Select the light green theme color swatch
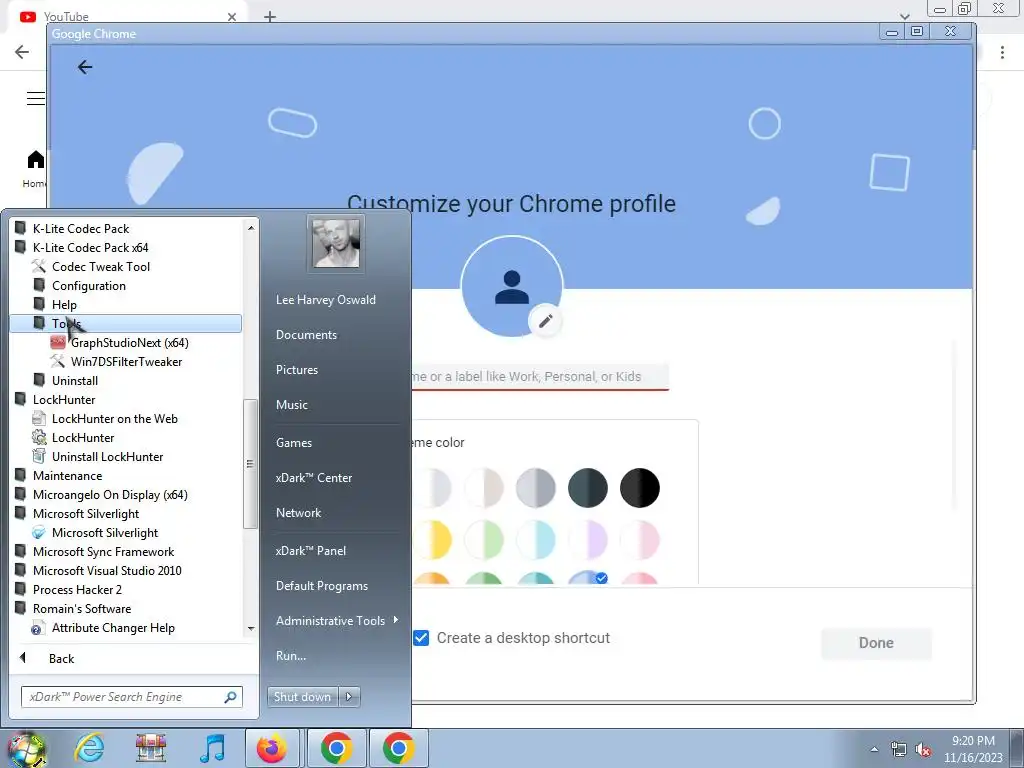This screenshot has width=1024, height=768. [484, 540]
